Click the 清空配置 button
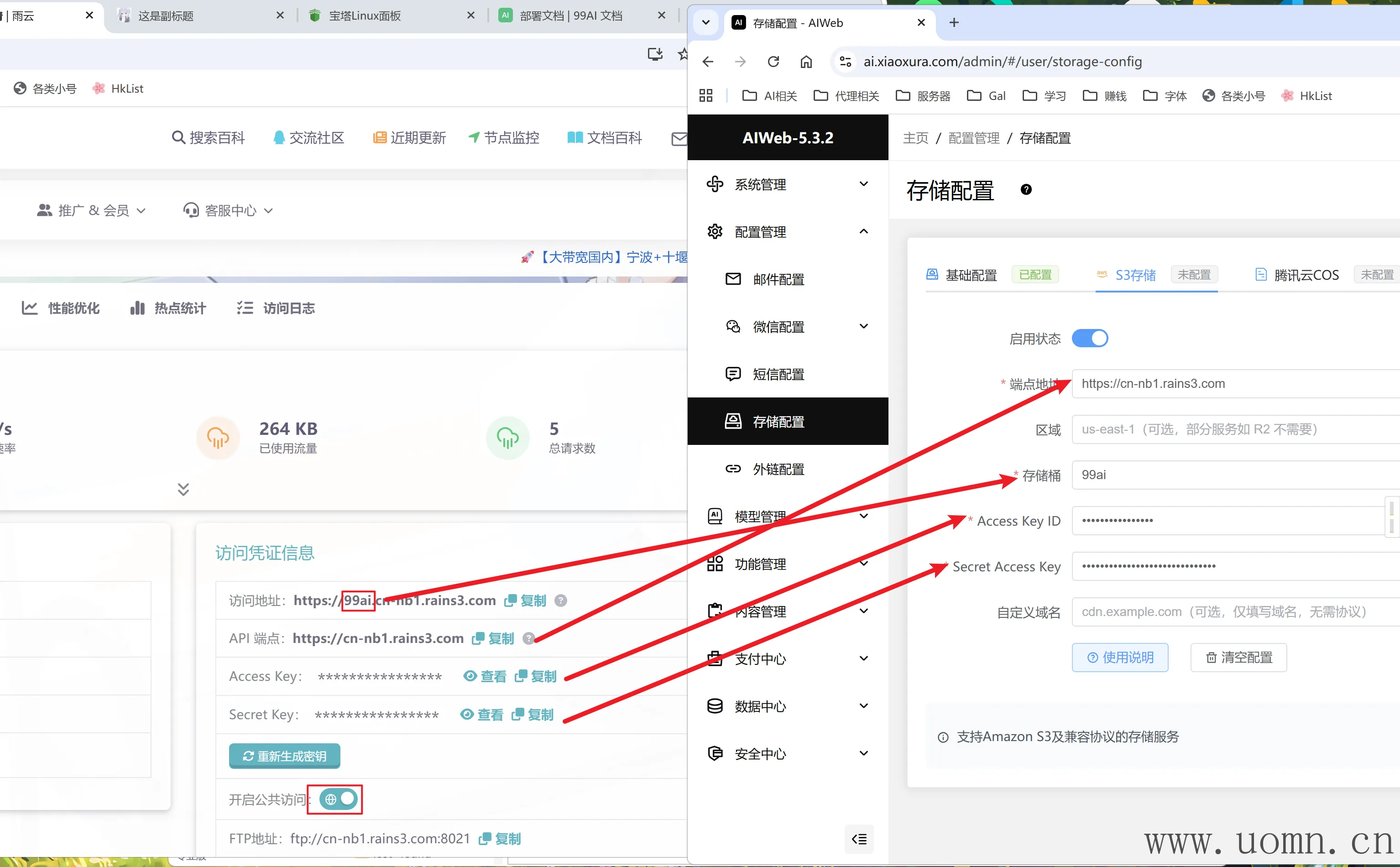Viewport: 1400px width, 867px height. tap(1238, 657)
